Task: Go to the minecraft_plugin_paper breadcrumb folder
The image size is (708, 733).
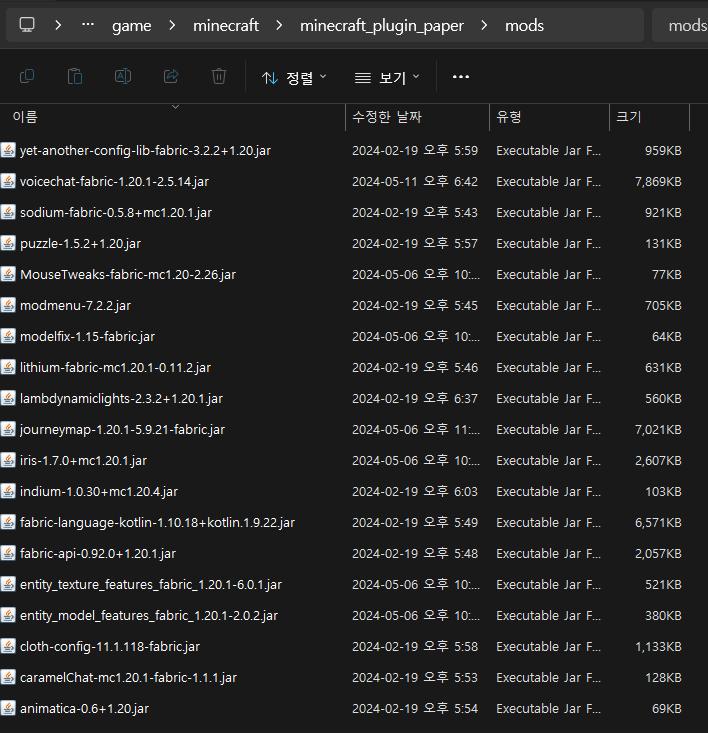Action: pyautogui.click(x=381, y=25)
